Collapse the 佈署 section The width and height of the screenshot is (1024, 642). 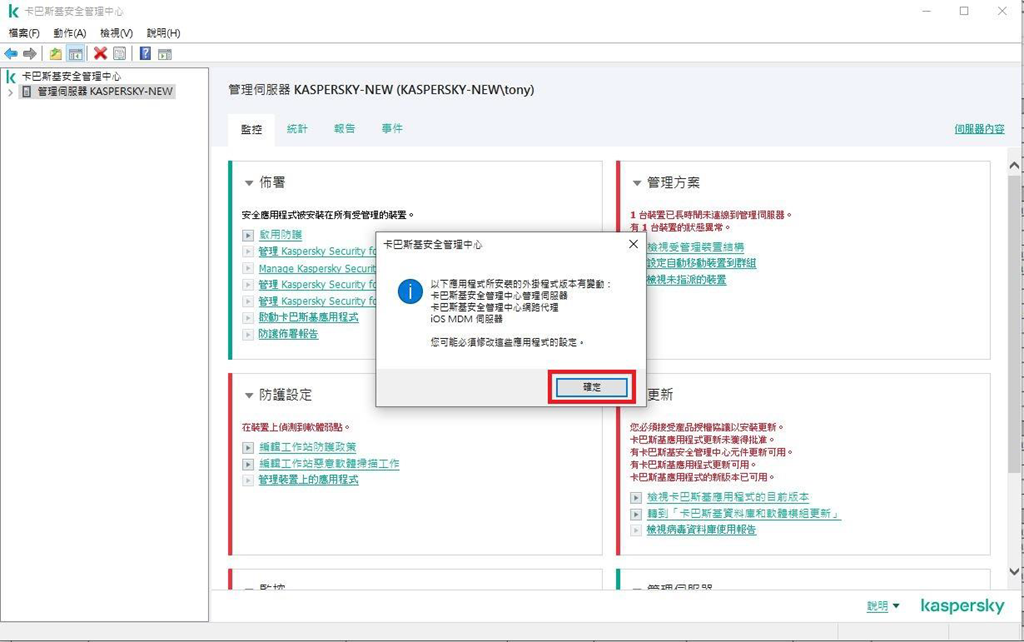249,183
